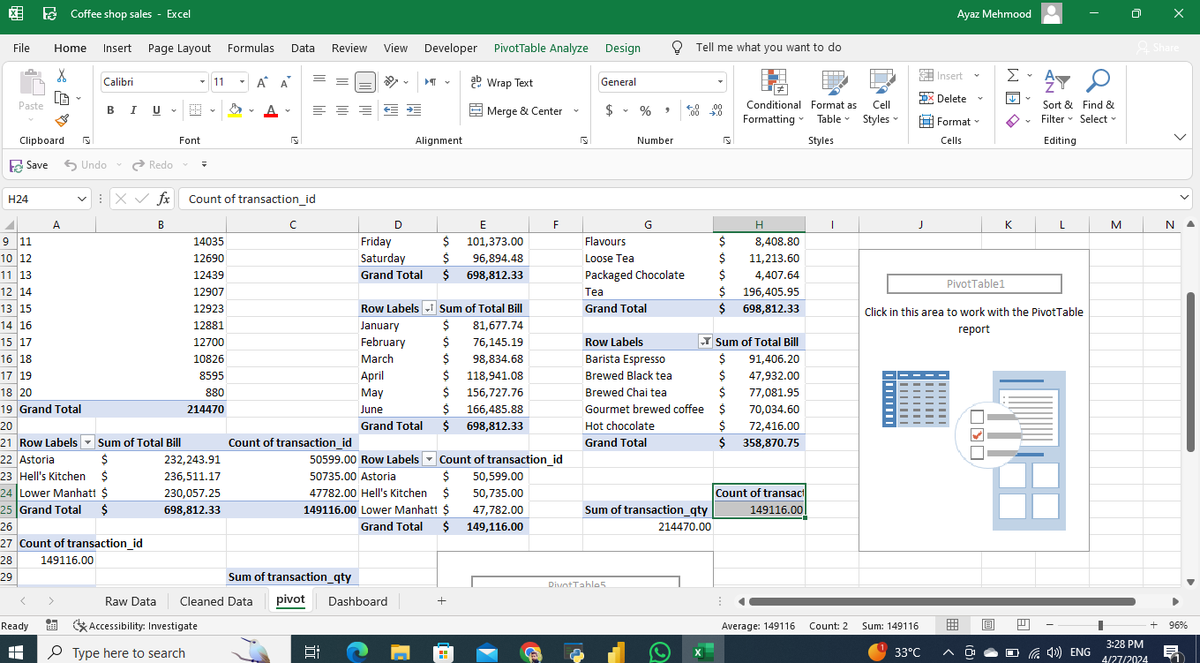Add a new sheet plus icon
This screenshot has width=1200, height=663.
tap(440, 601)
